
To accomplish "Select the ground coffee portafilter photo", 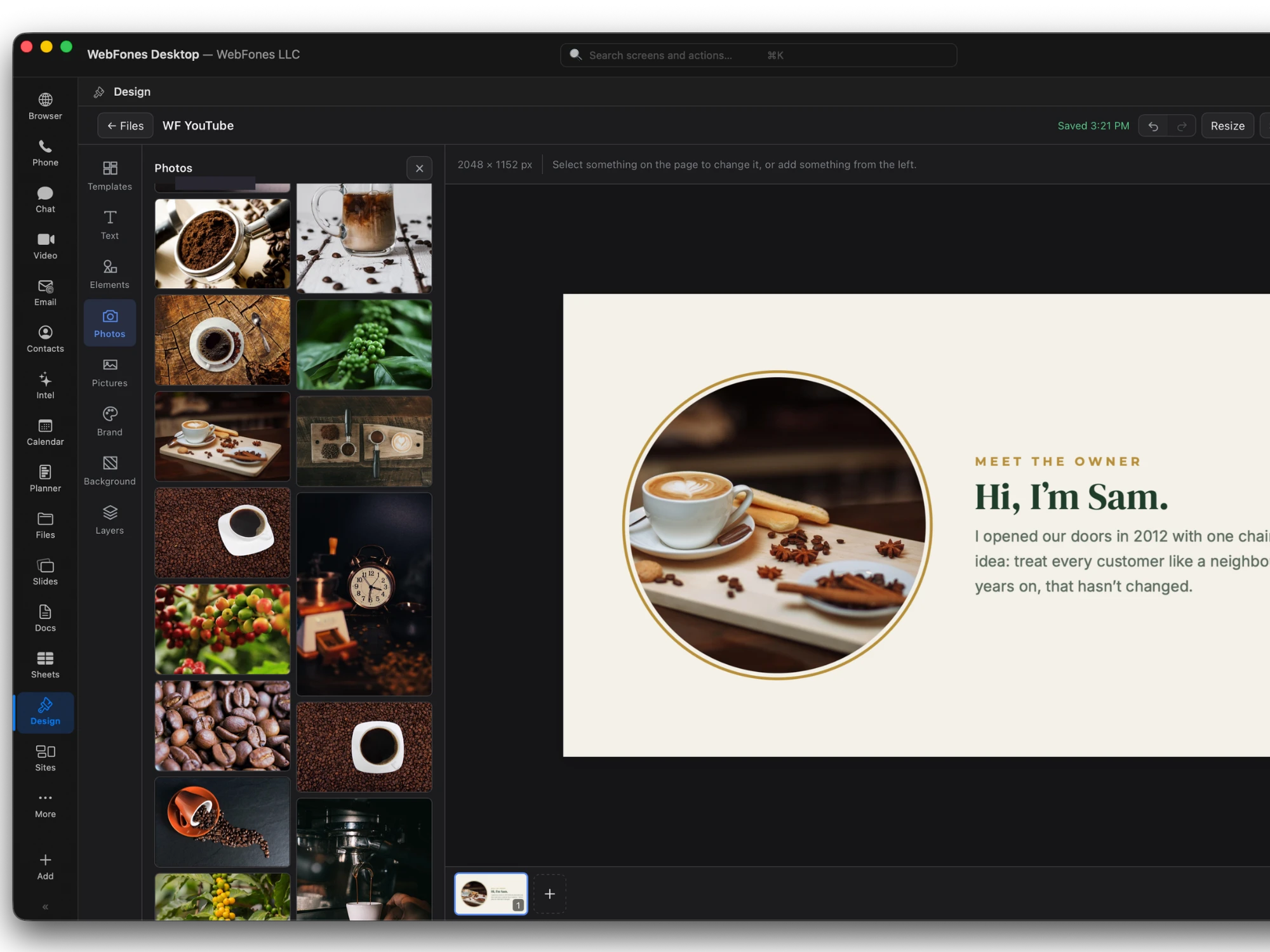I will coord(222,244).
